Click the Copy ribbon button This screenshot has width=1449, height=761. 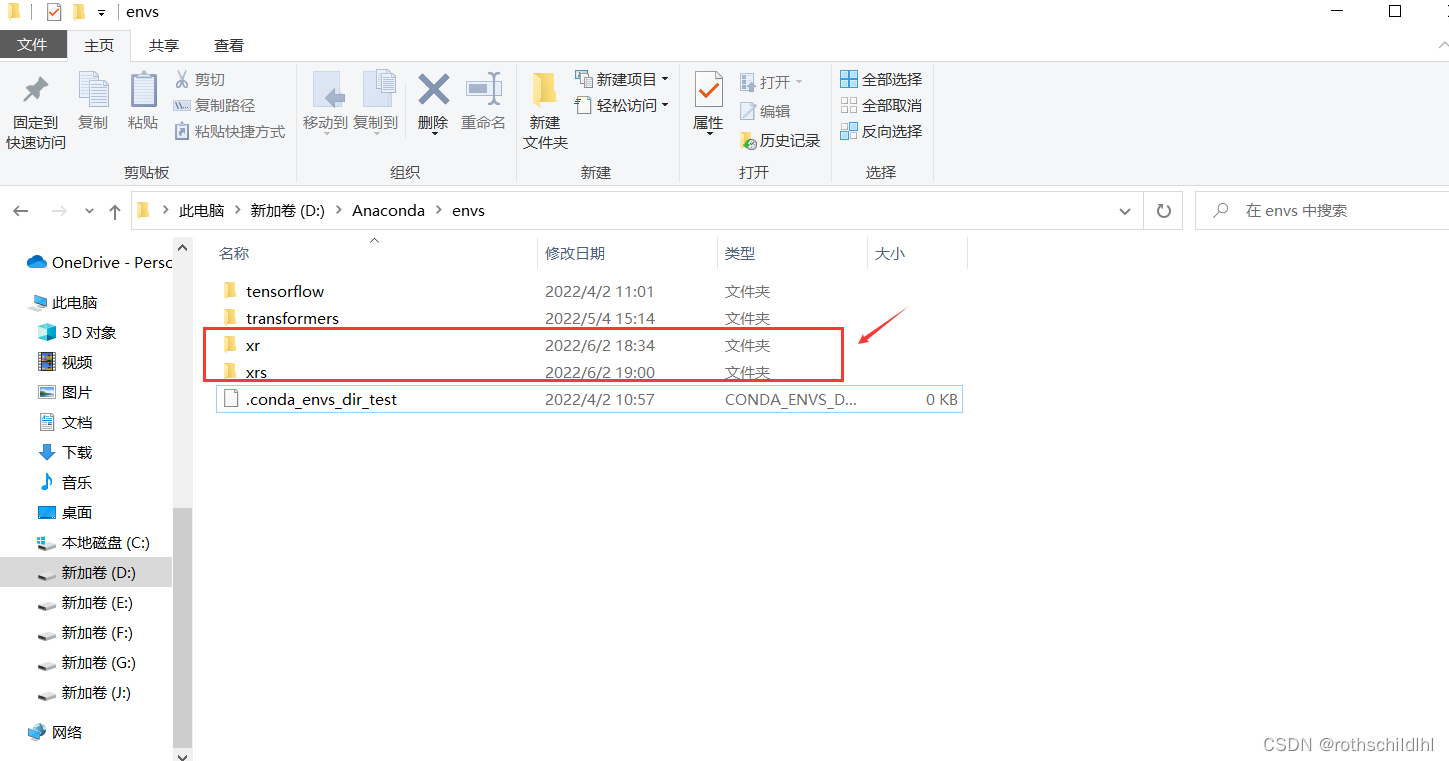pyautogui.click(x=93, y=102)
